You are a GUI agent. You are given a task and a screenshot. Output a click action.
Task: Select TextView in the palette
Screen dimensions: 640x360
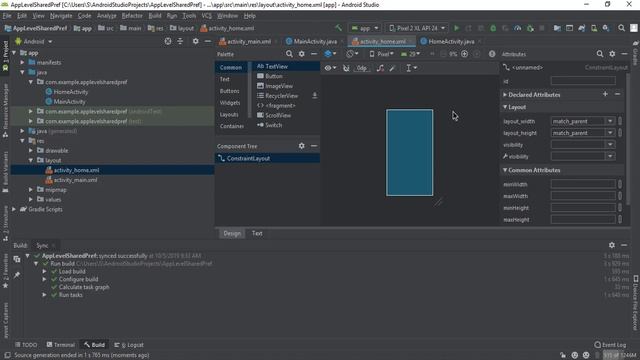[x=272, y=66]
